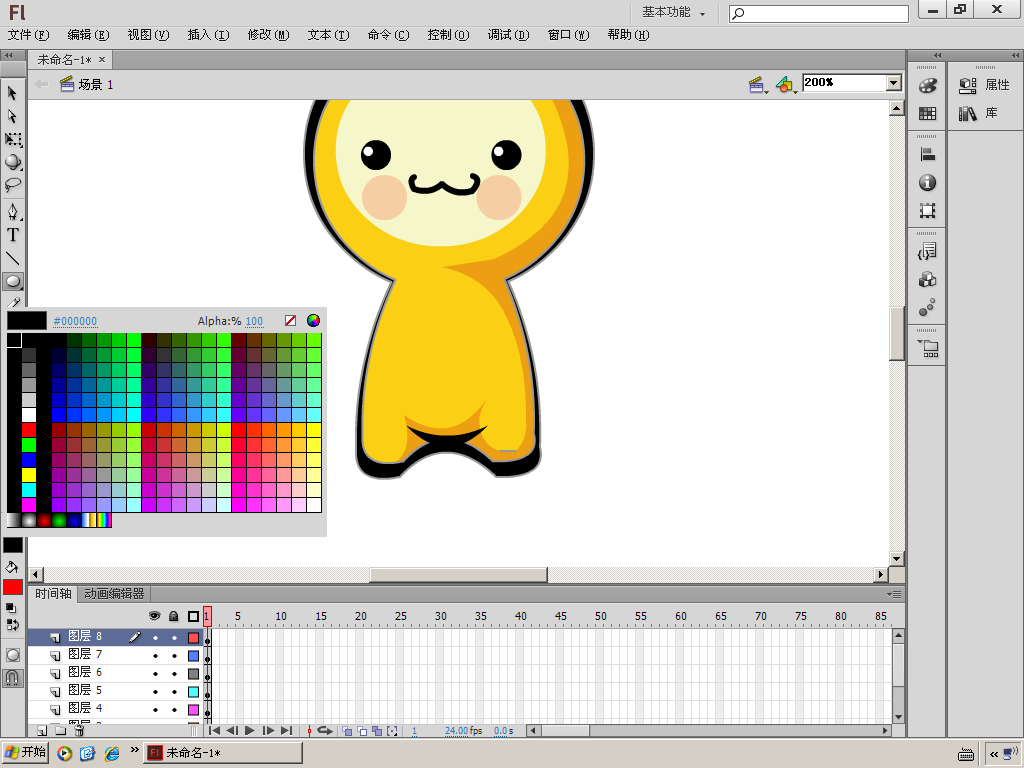Collapse the 属性 panel group arrows

point(1016,56)
